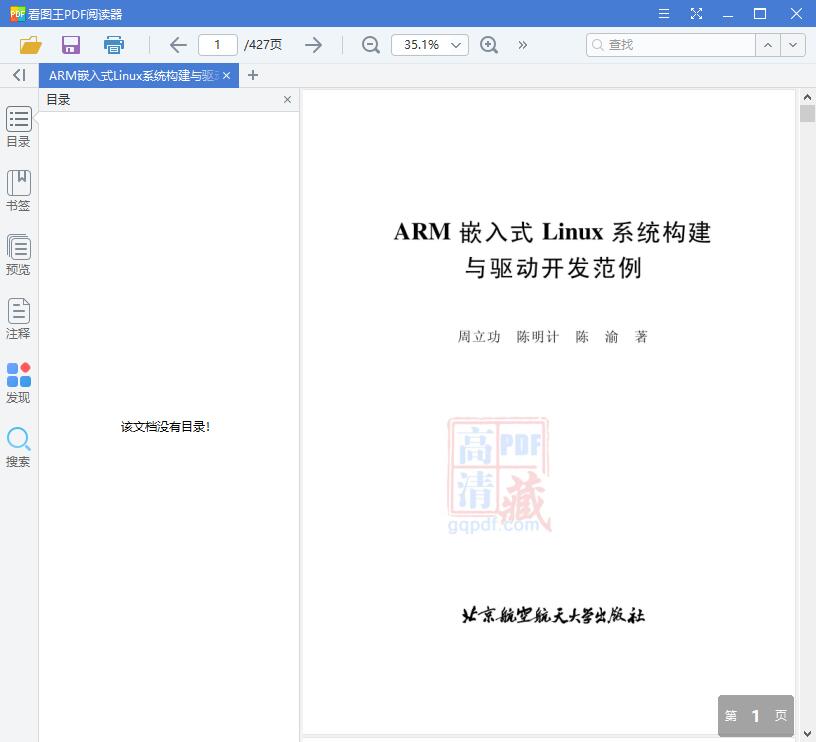
Task: Save the document with the floppy icon
Action: pos(71,45)
